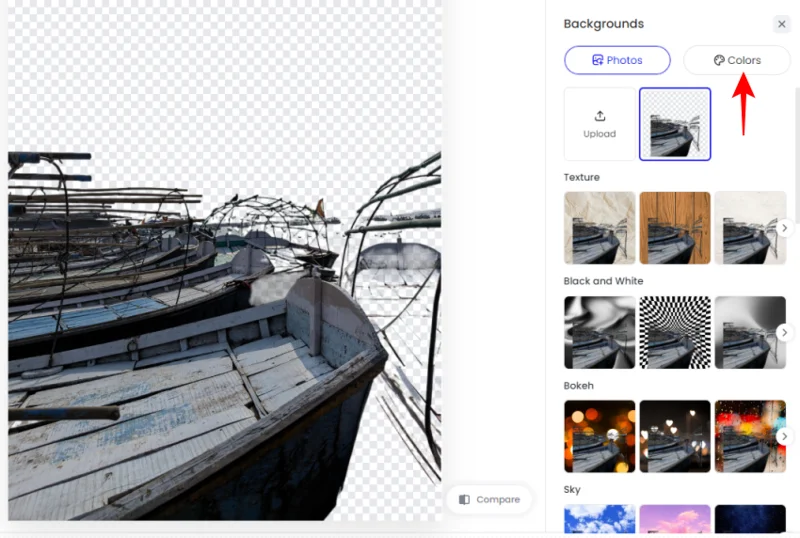Choose the black swirl background

coord(600,332)
